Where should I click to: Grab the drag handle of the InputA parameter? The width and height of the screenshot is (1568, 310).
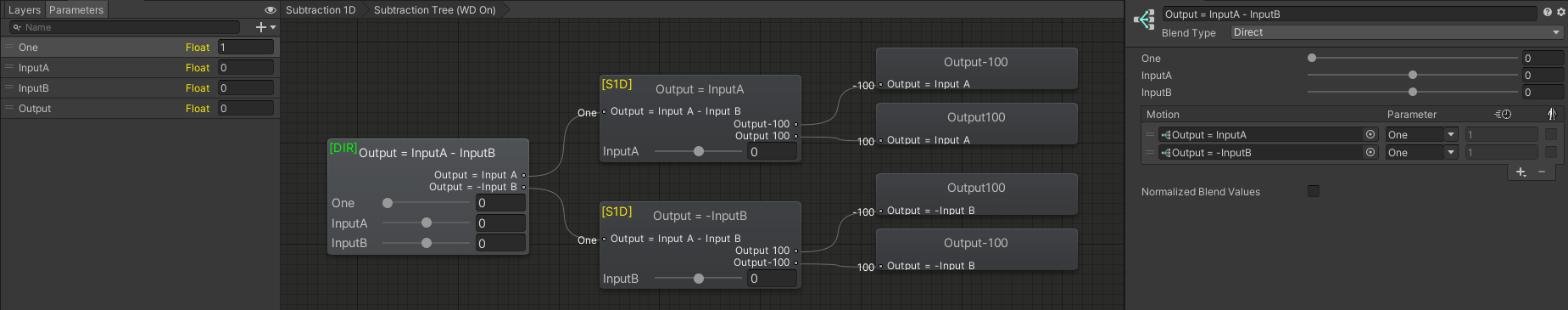pyautogui.click(x=9, y=68)
